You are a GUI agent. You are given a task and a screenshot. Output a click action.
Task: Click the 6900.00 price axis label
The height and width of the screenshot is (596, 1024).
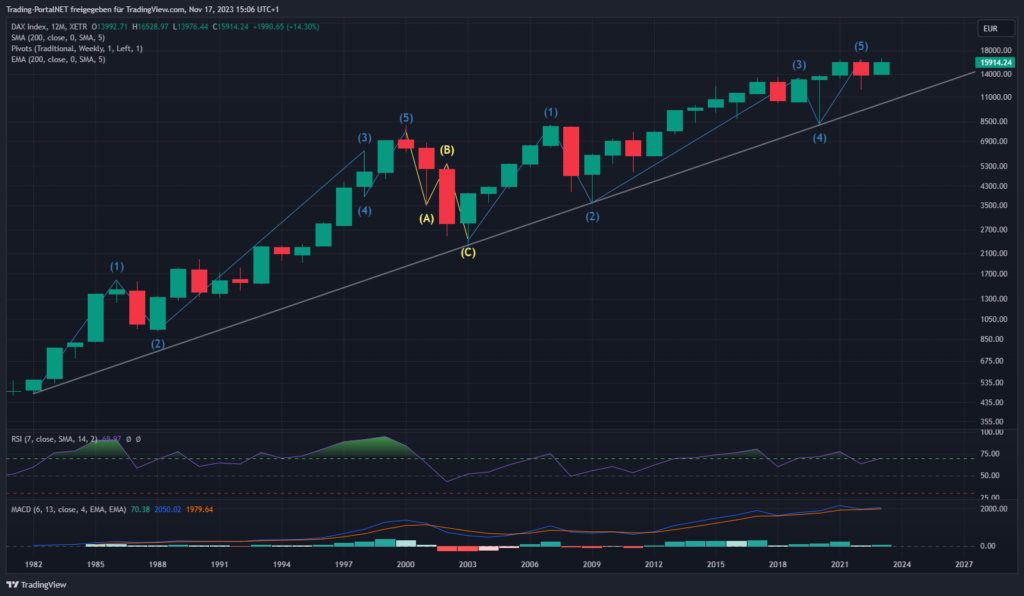pyautogui.click(x=996, y=142)
